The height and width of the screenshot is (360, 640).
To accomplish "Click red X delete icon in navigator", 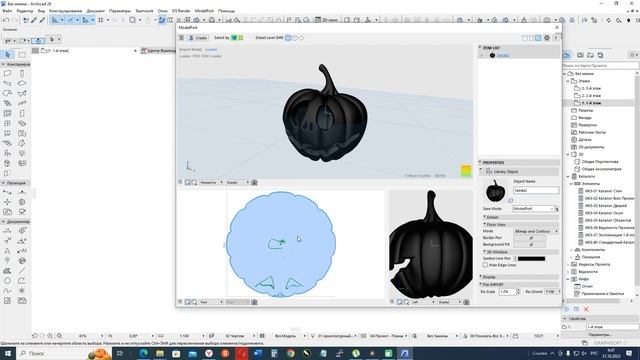I will 586,309.
